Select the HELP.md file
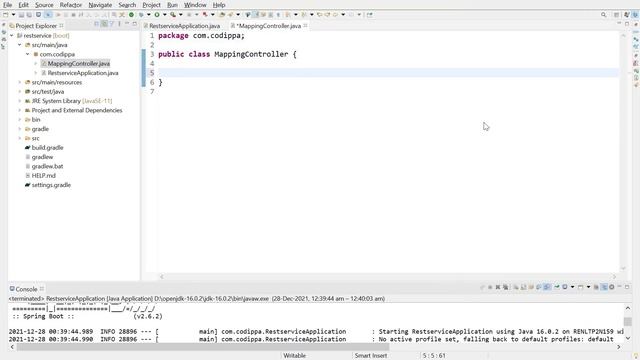Viewport: 640px width, 360px height. click(43, 176)
